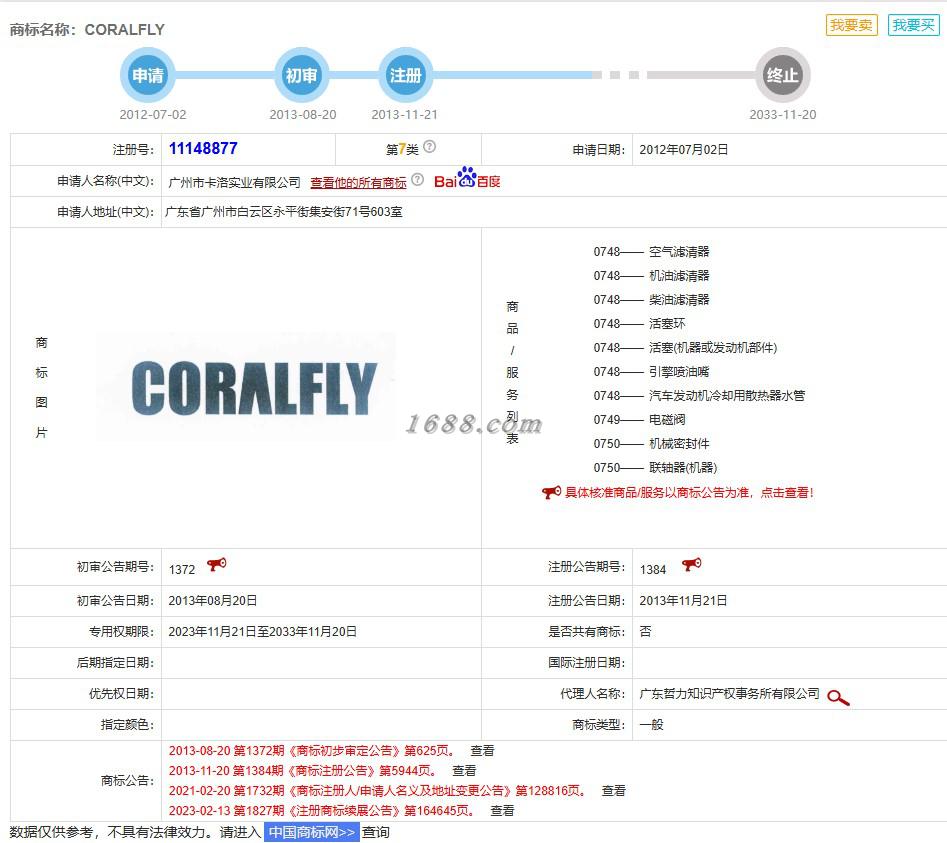Viewport: 947px width, 843px height.
Task: Click 0748 空气滤清器 item
Action: click(651, 251)
